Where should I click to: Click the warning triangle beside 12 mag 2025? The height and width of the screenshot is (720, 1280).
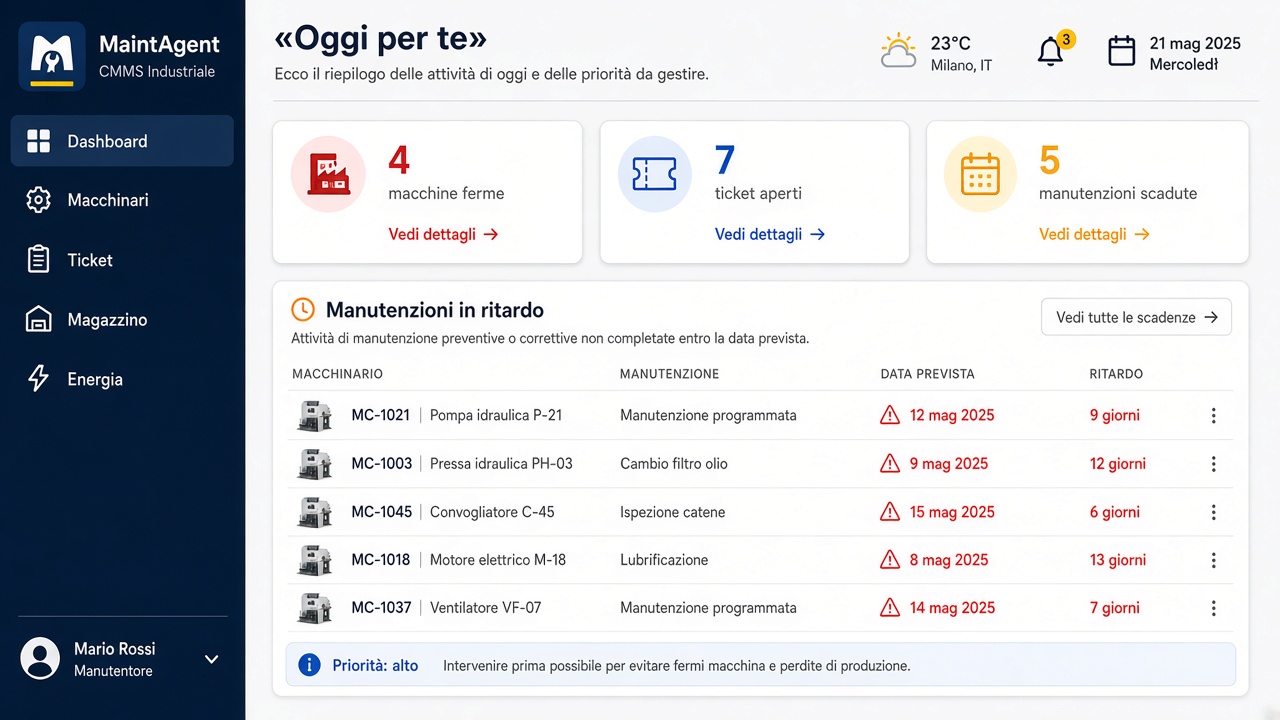(890, 415)
